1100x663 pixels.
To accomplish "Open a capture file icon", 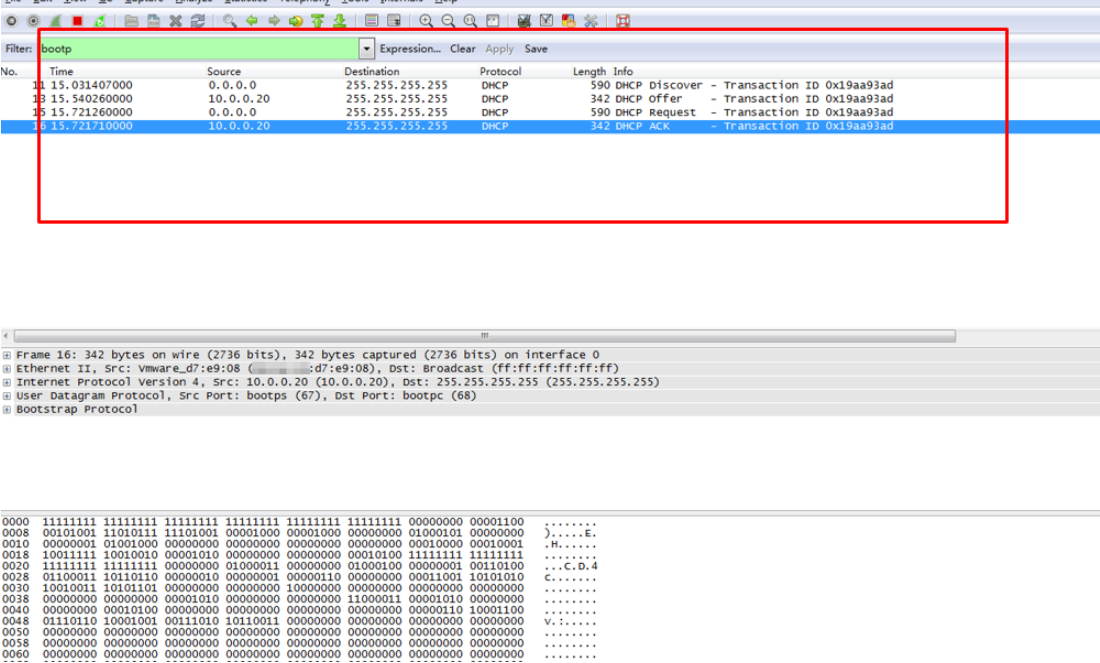I will pyautogui.click(x=131, y=21).
